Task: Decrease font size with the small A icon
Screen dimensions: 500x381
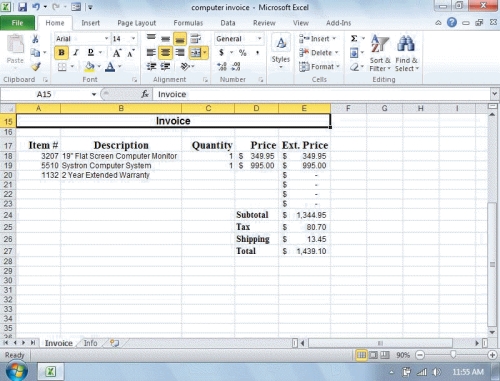Action: coord(131,53)
